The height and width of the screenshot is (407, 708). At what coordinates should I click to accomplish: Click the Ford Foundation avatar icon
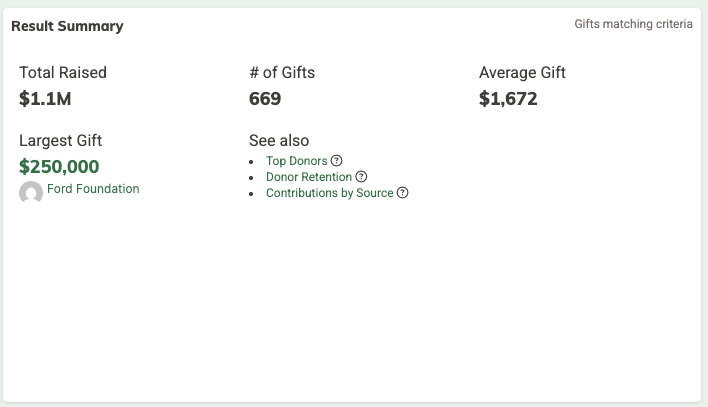(x=31, y=192)
